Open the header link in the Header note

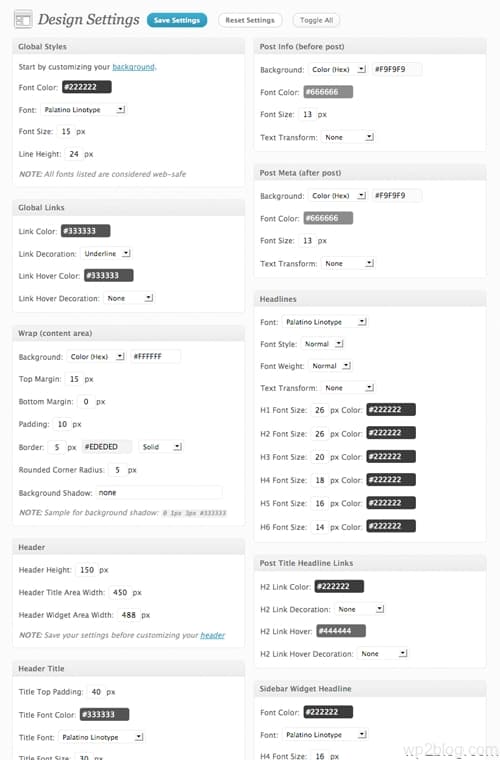(213, 635)
